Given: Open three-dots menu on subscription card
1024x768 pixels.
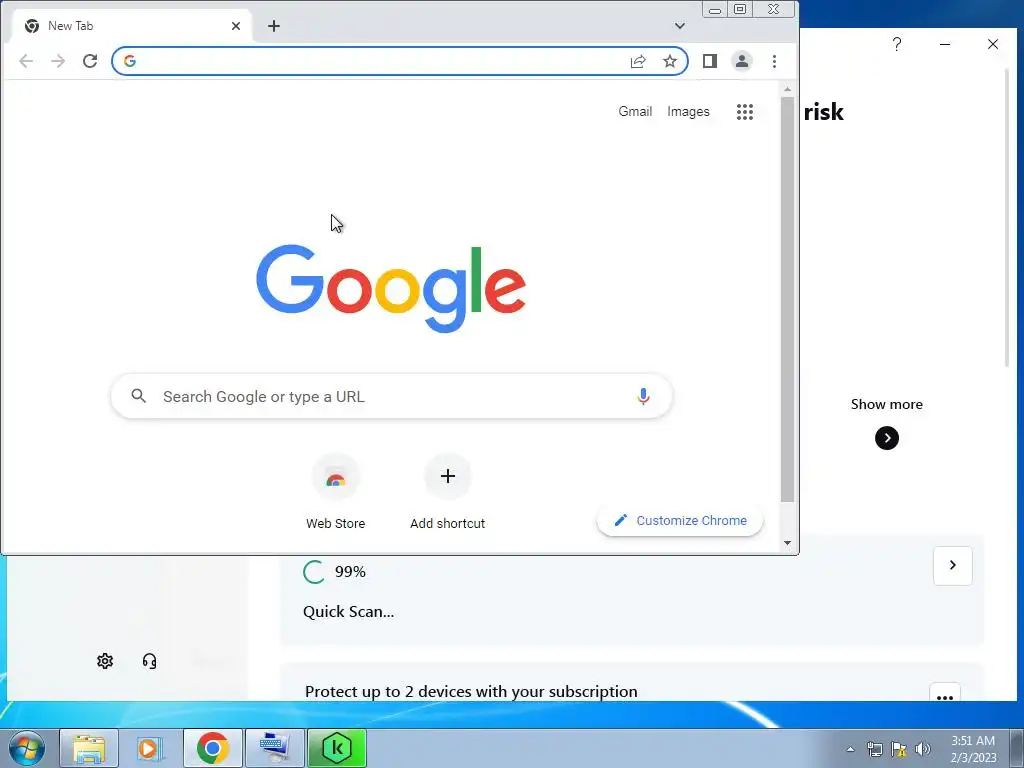Looking at the screenshot, I should click(x=945, y=693).
